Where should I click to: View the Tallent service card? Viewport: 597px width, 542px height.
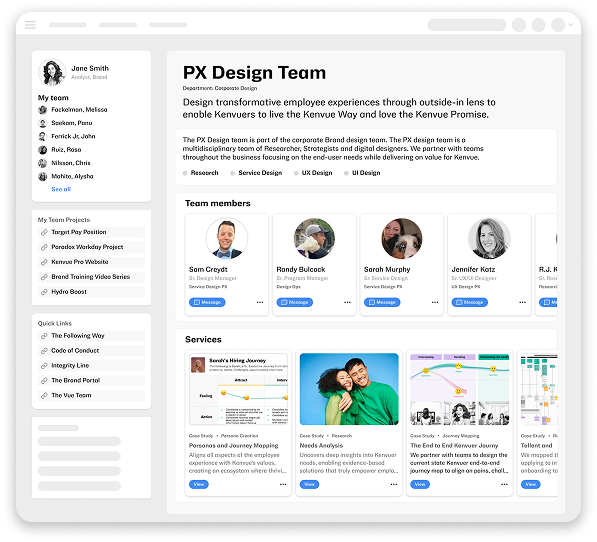(531, 485)
